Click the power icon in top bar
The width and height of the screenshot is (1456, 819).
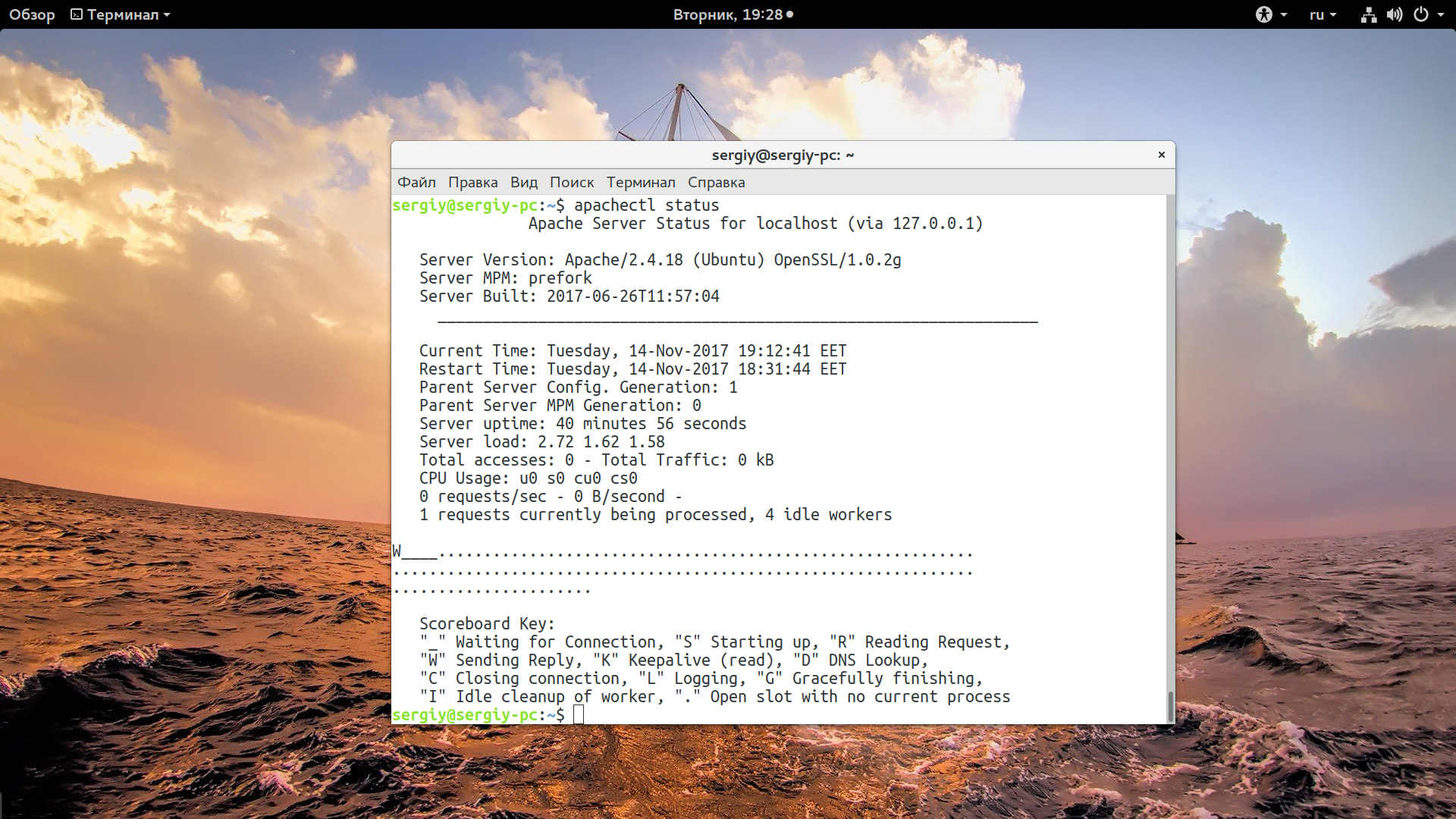[1421, 14]
